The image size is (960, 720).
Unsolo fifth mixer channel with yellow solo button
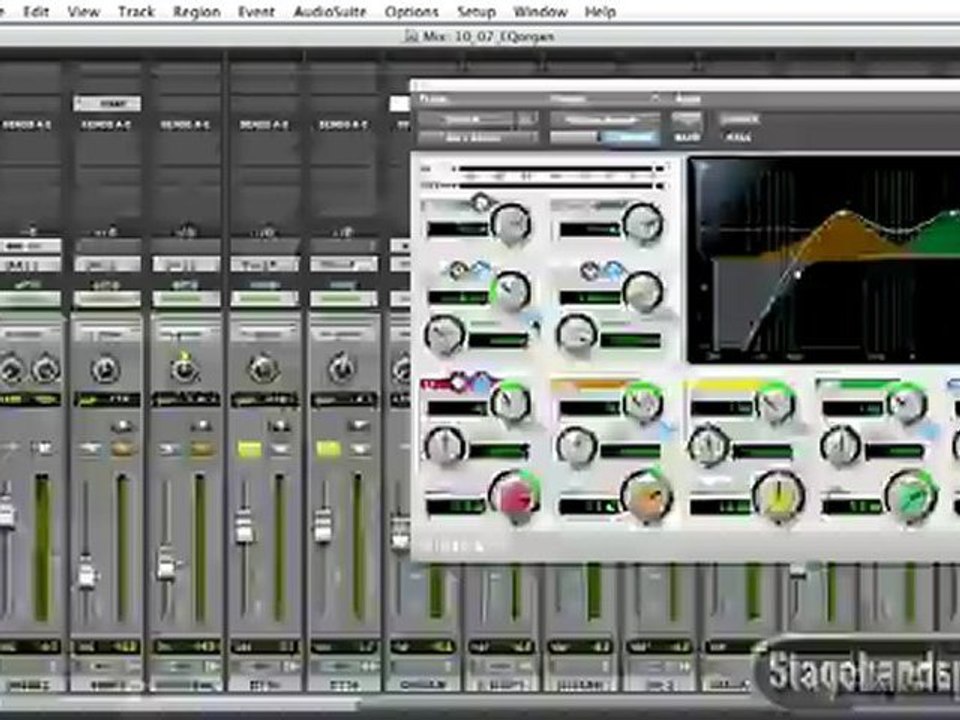pyautogui.click(x=328, y=449)
